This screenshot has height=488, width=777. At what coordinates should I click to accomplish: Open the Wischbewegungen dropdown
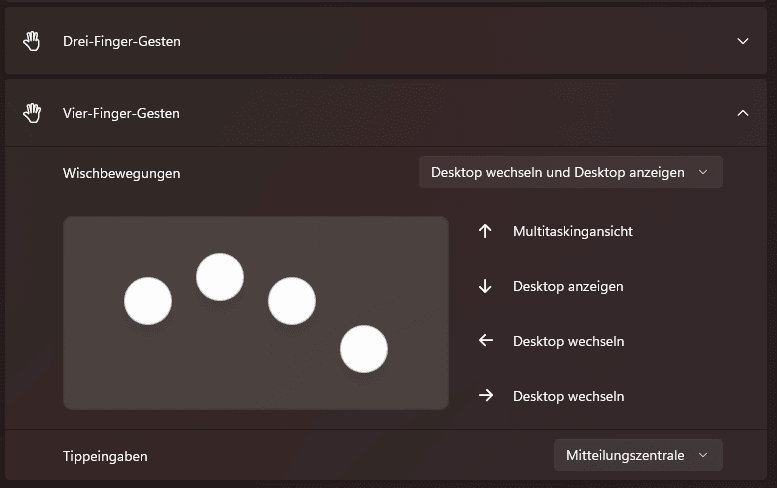pyautogui.click(x=570, y=172)
